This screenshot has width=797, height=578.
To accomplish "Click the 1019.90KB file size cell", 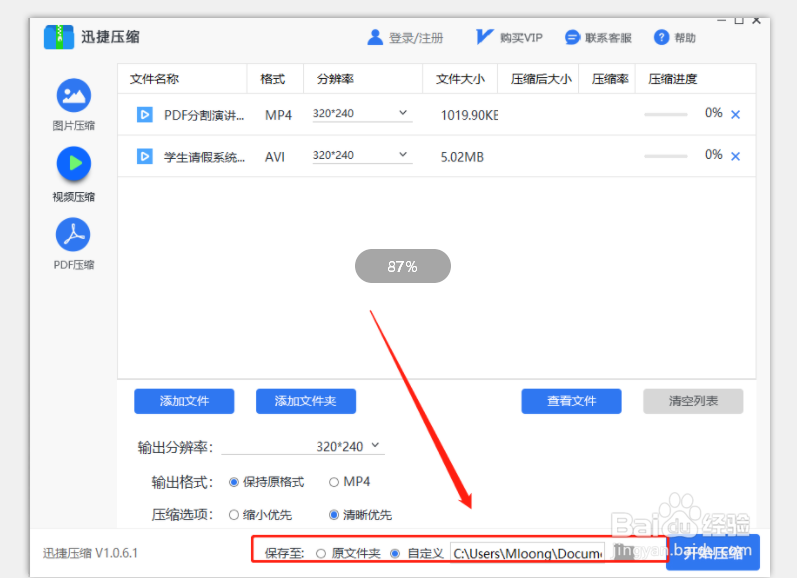I will tap(469, 115).
